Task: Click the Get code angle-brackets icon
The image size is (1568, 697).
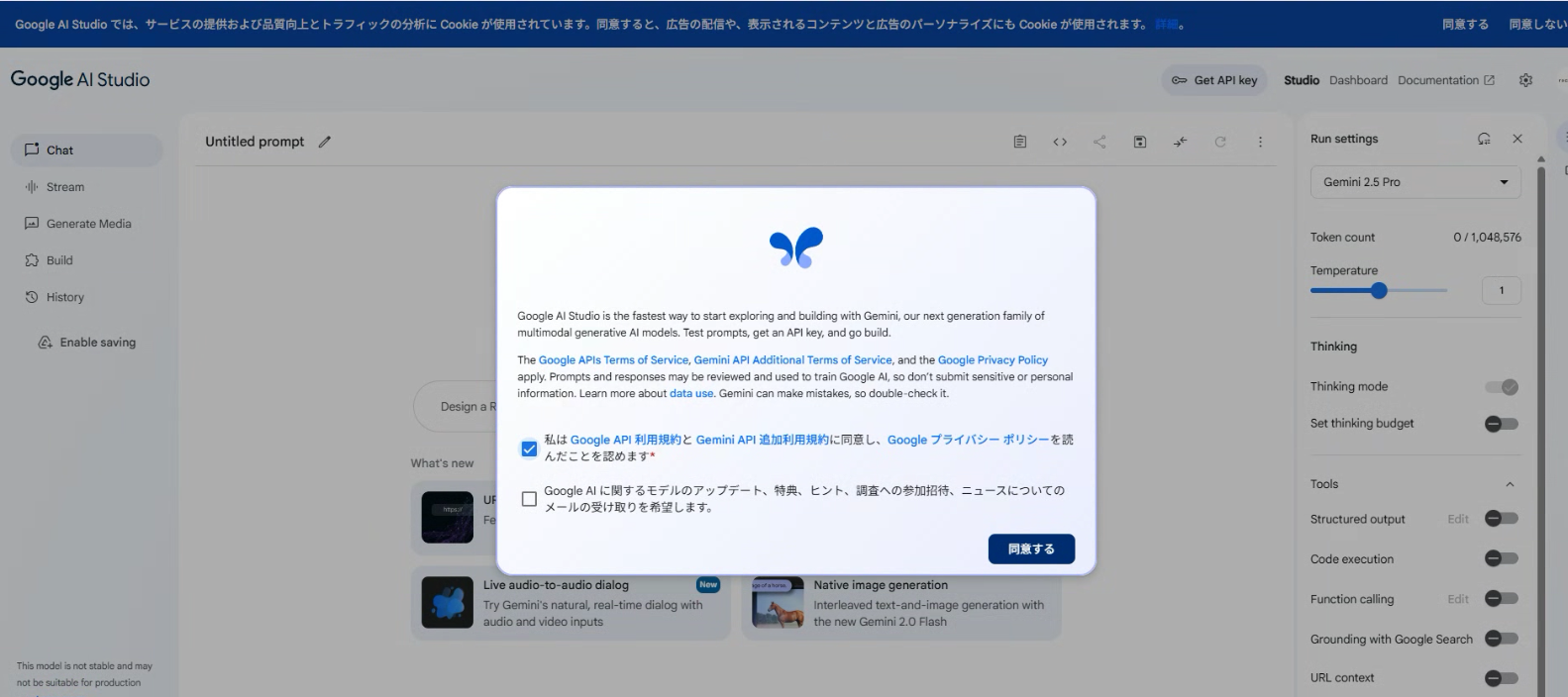Action: (1060, 142)
